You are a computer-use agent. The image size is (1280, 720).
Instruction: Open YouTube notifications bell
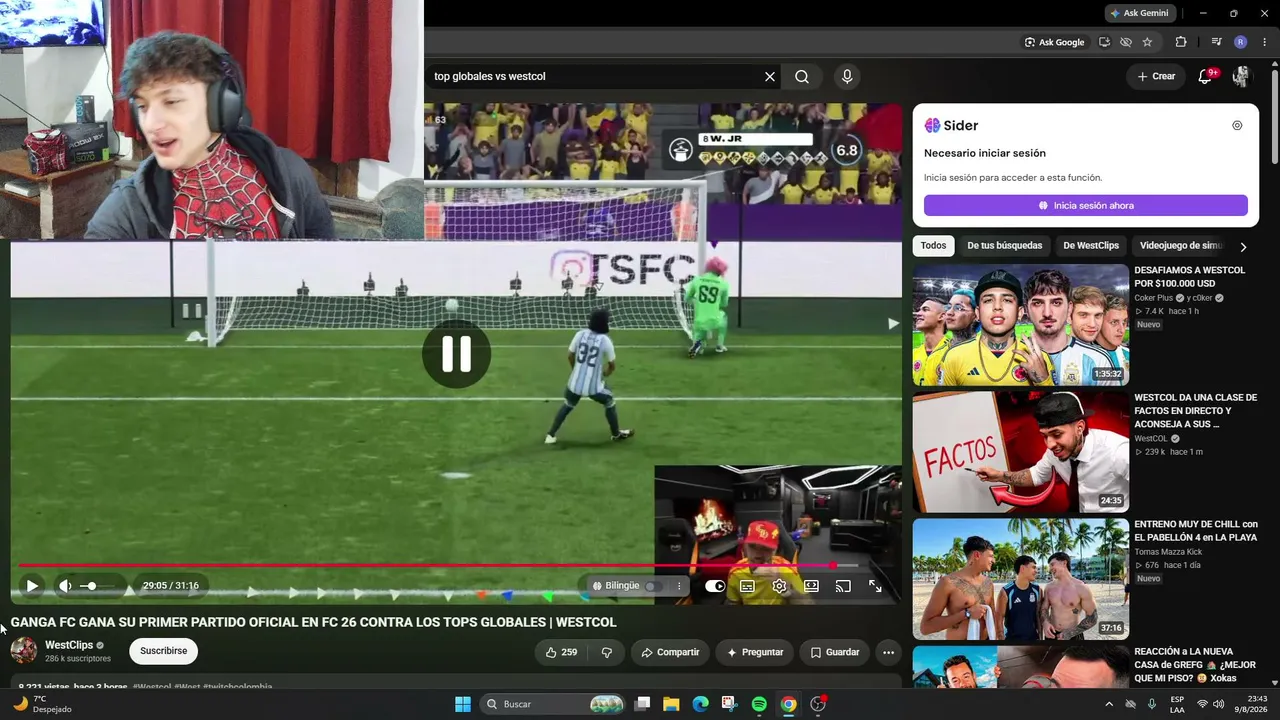click(1205, 76)
